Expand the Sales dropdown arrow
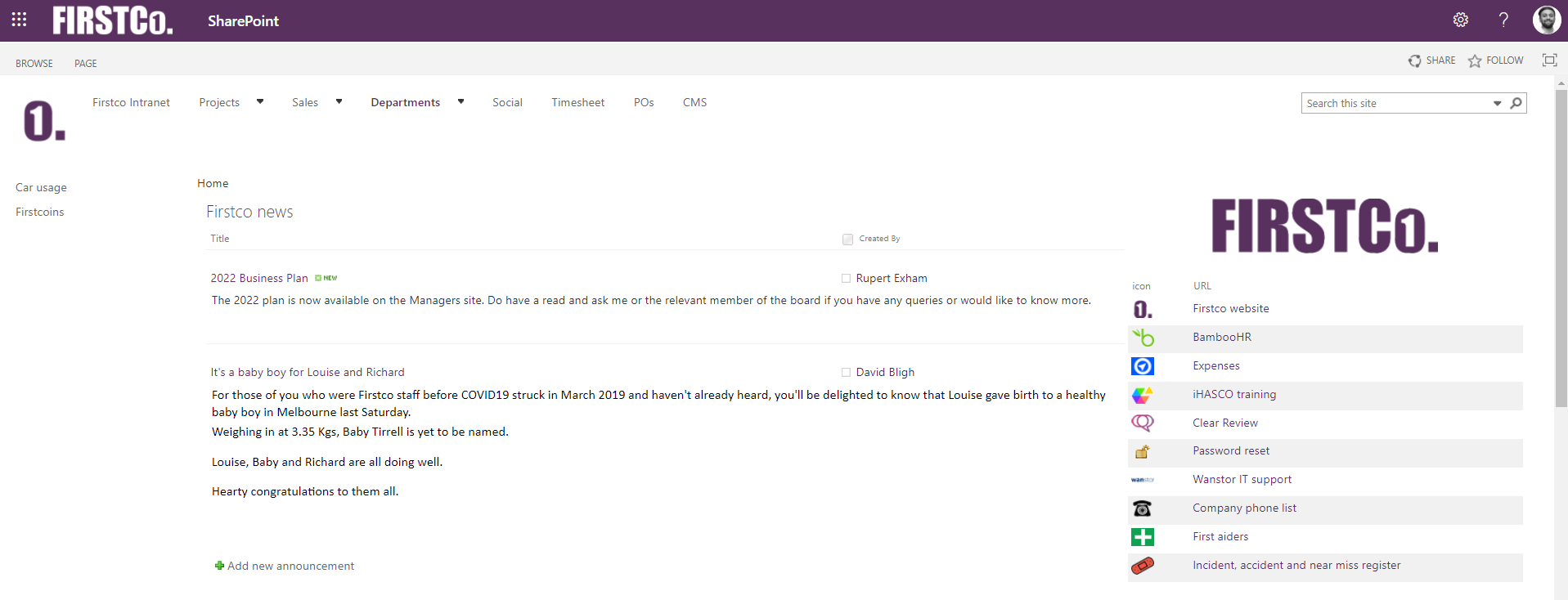This screenshot has height=600, width=1568. pyautogui.click(x=339, y=101)
